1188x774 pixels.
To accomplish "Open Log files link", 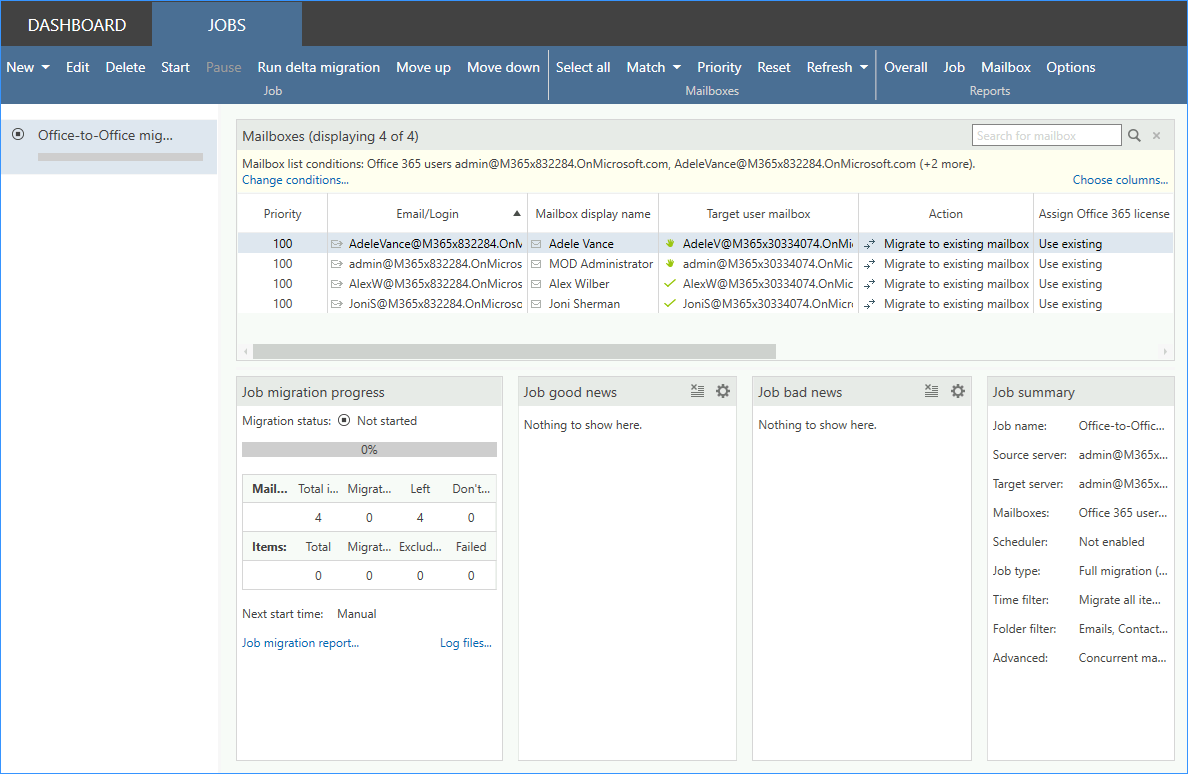I will click(466, 643).
